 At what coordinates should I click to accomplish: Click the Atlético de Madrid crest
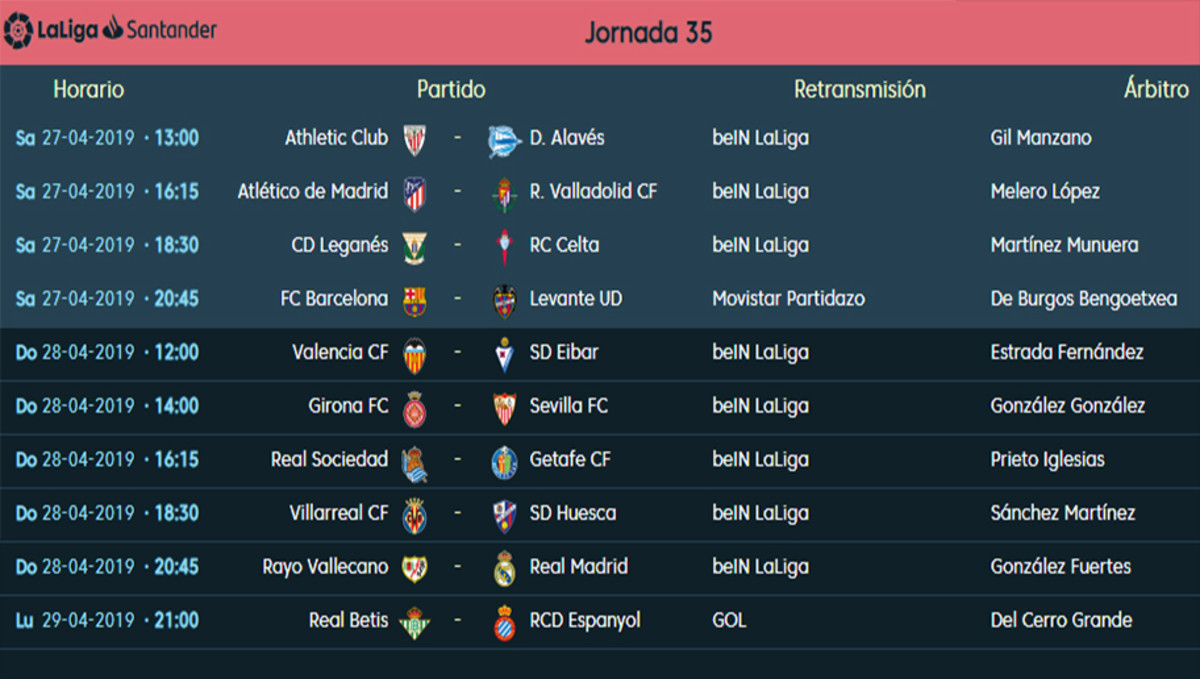click(x=414, y=193)
